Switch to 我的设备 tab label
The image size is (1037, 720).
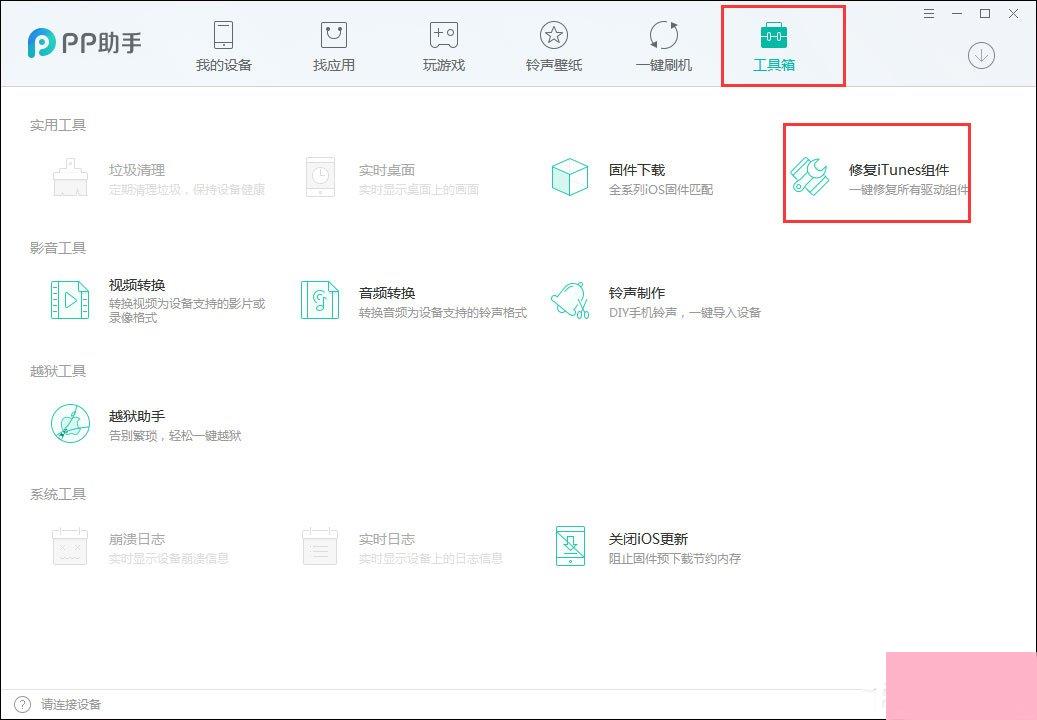[224, 65]
